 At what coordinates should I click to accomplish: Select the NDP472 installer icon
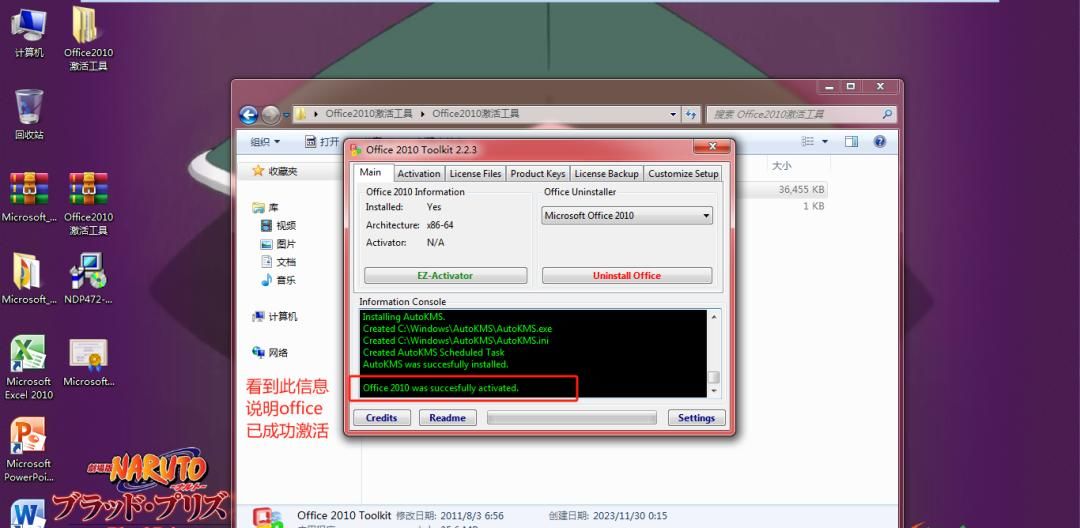(x=88, y=279)
